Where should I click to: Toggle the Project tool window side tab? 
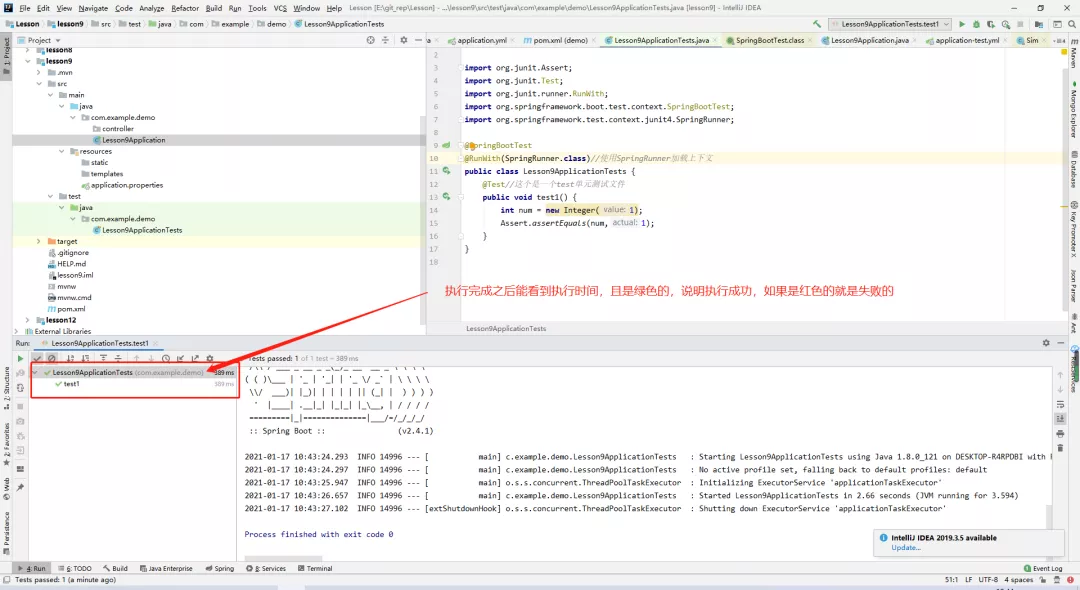[x=6, y=52]
